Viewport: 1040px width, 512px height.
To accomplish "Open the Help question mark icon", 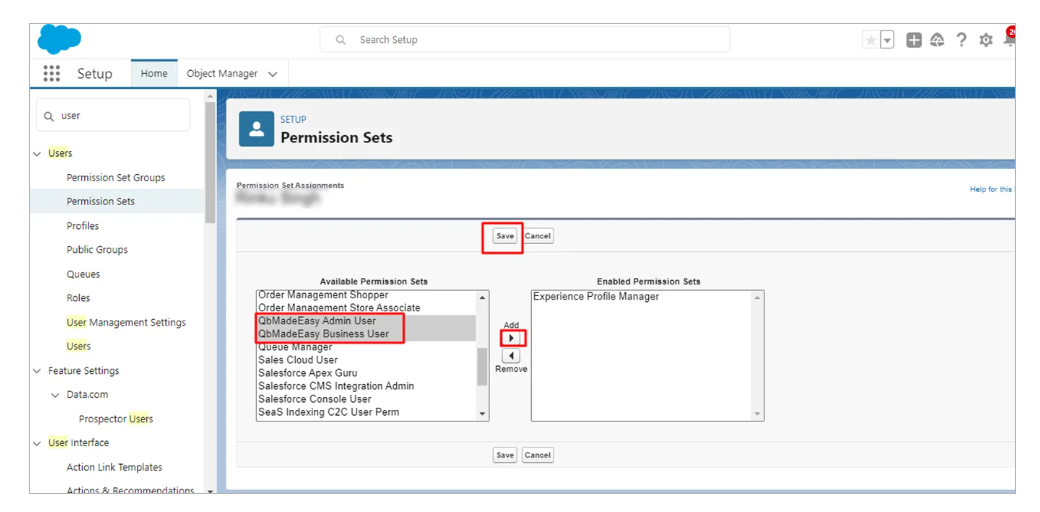I will point(961,40).
